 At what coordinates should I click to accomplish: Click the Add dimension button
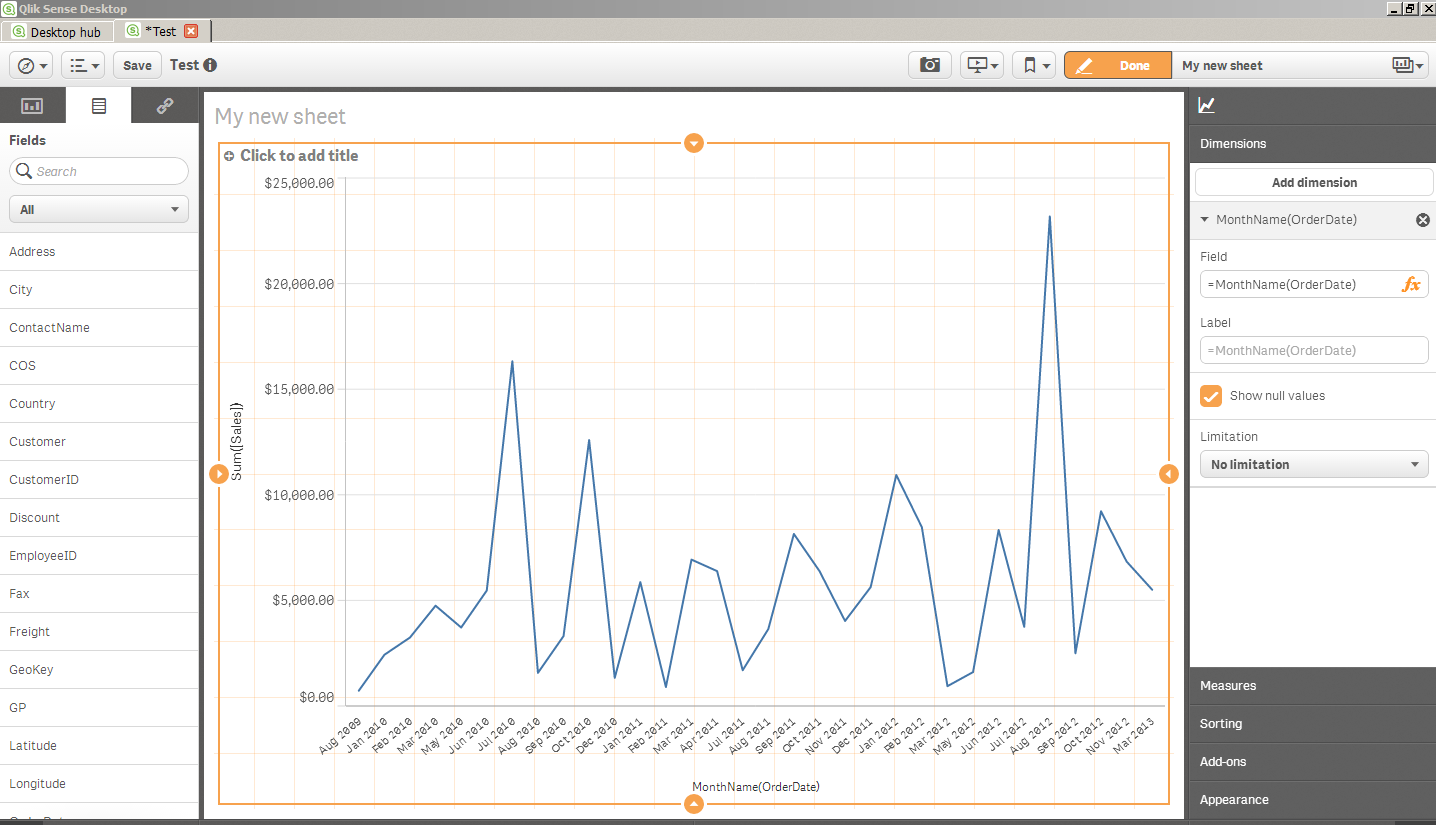tap(1314, 182)
